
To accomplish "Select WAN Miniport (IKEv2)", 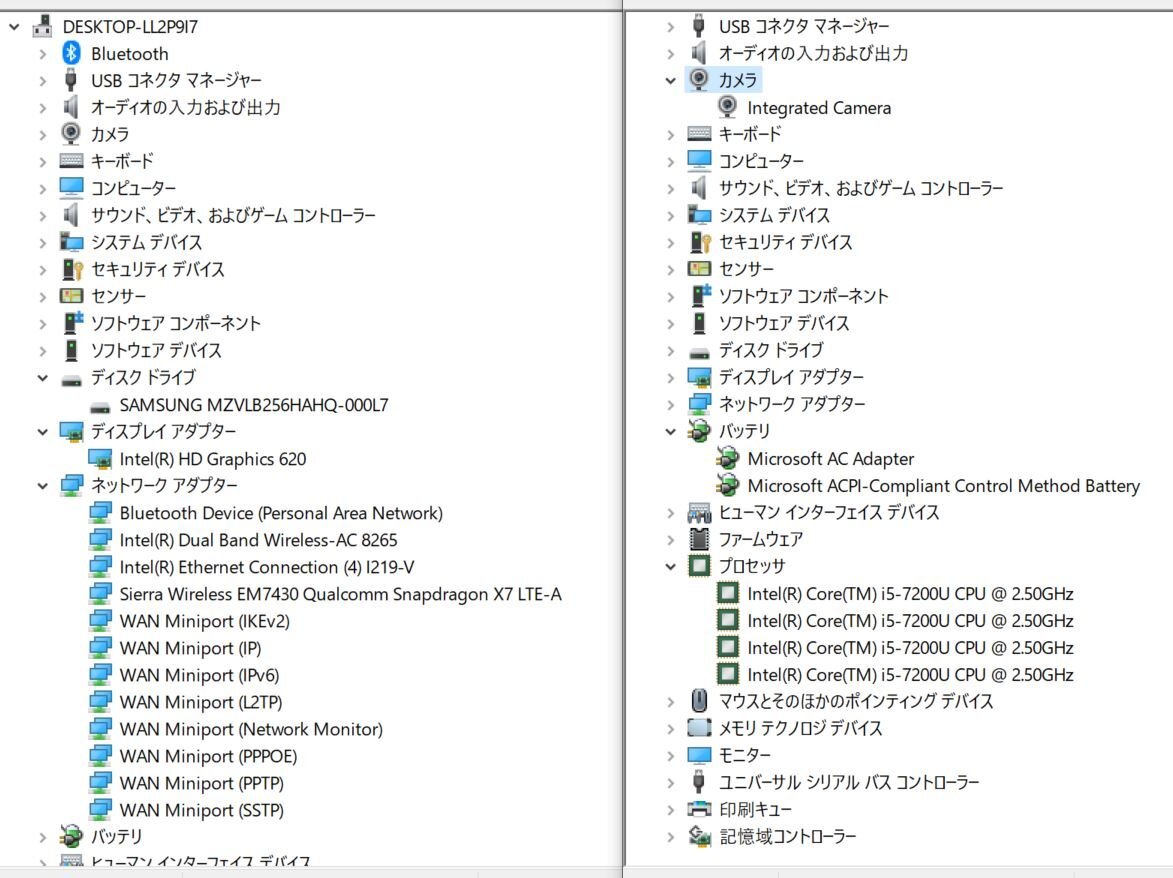I will pos(204,621).
